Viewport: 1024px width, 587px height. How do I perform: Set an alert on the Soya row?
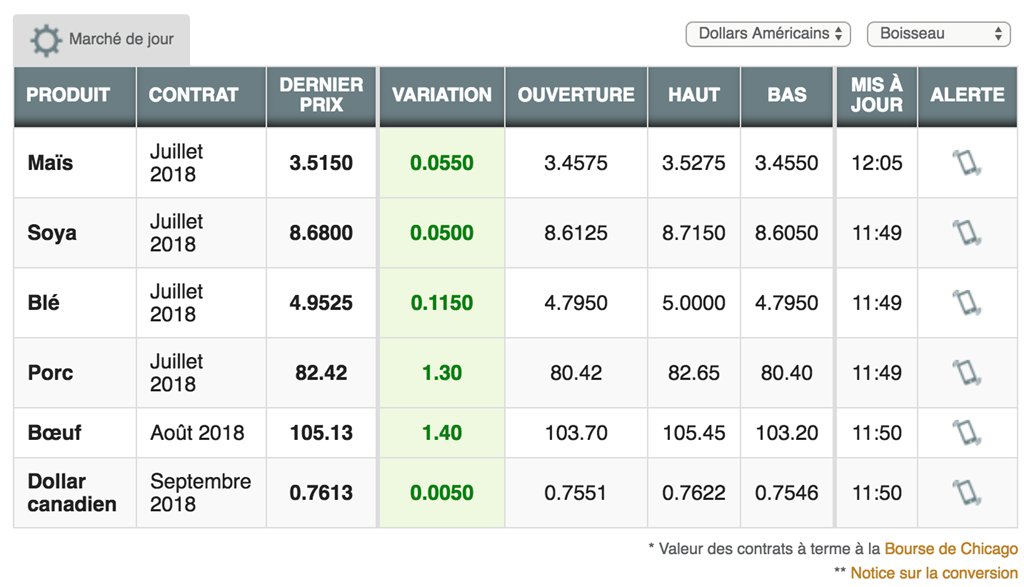click(x=966, y=233)
